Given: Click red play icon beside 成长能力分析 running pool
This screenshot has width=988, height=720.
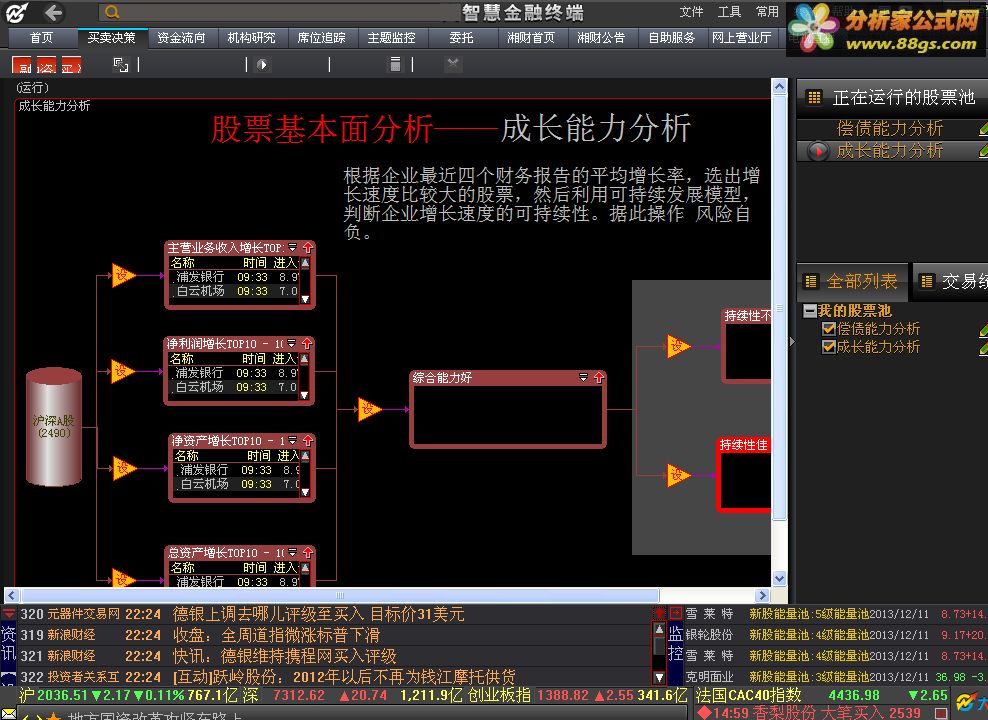Looking at the screenshot, I should click(x=819, y=151).
